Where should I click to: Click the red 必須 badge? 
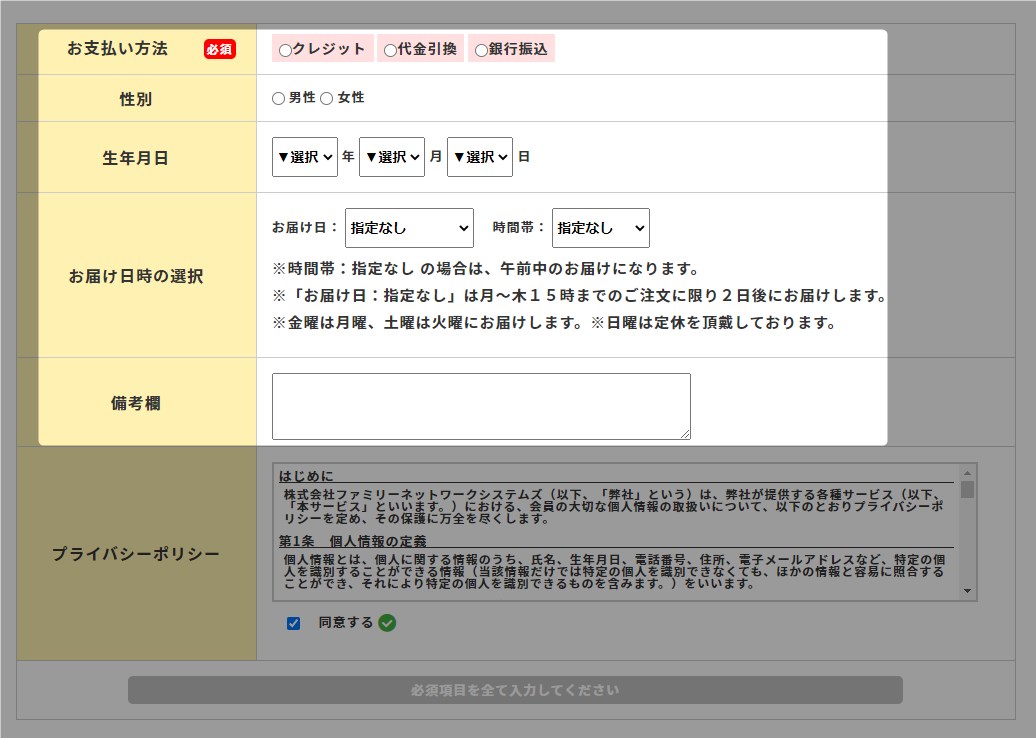[x=219, y=50]
